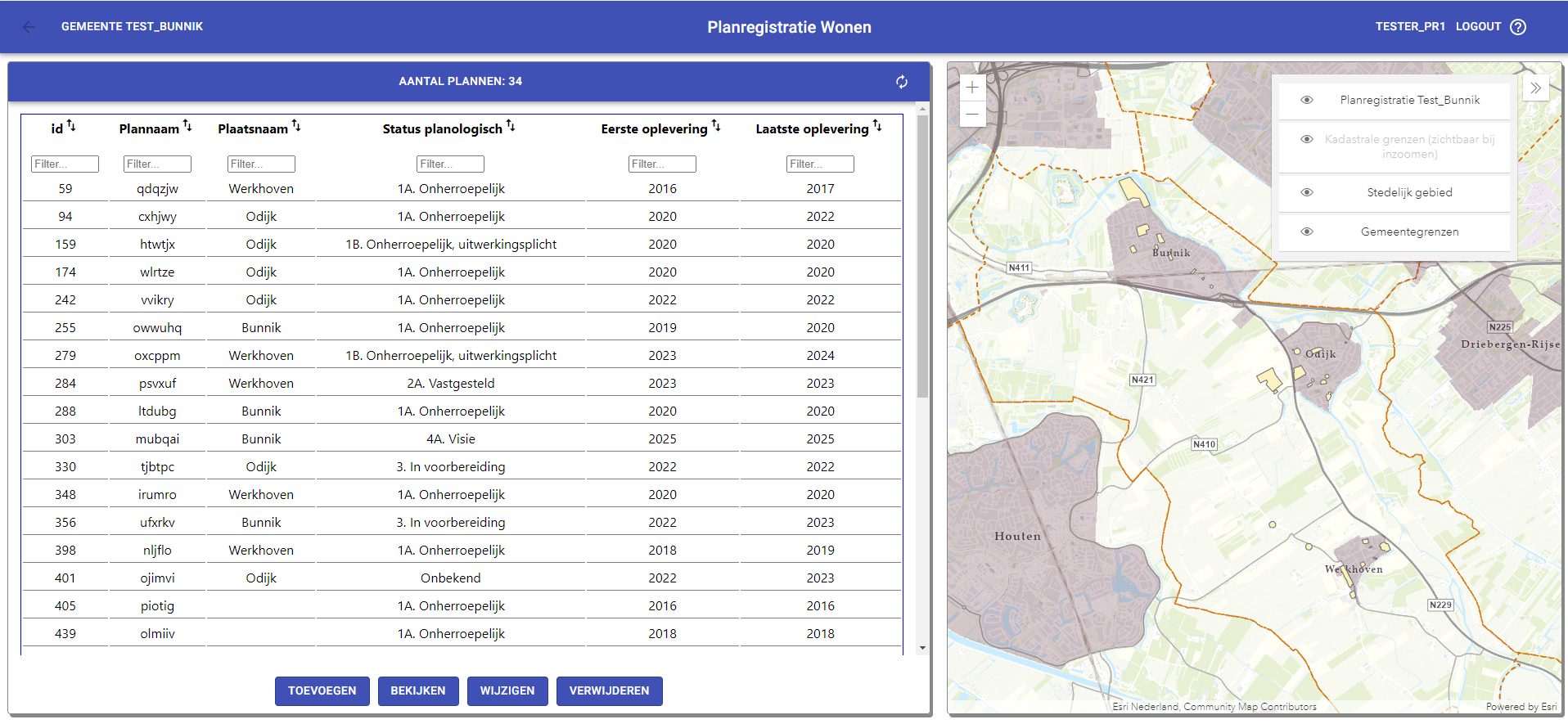Screen dimensions: 1568x724
Task: Click the Plaatsnaam filter field
Action: (x=261, y=164)
